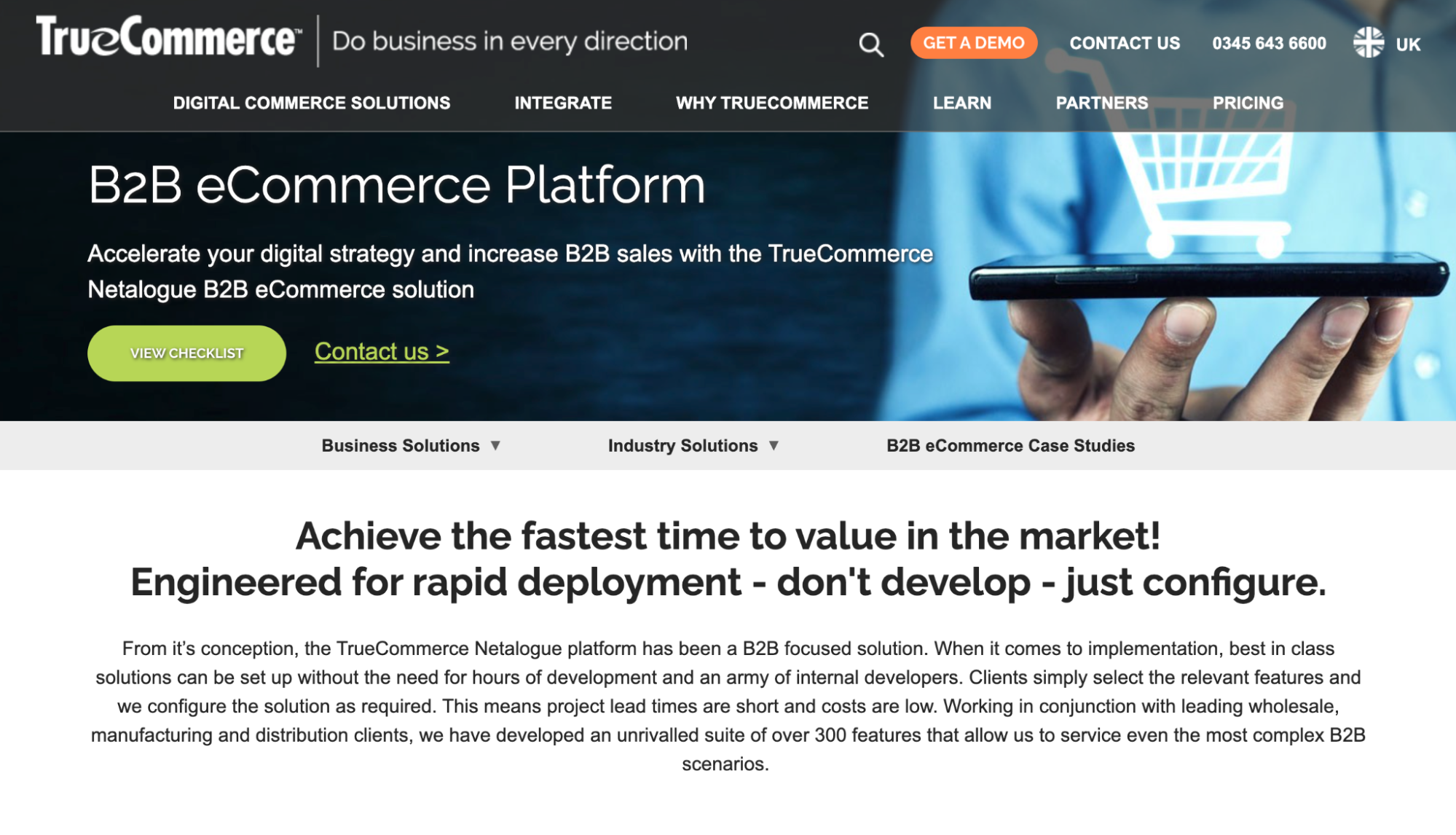Click the Industry Solutions dropdown arrow
This screenshot has height=835, width=1456.
[x=775, y=446]
